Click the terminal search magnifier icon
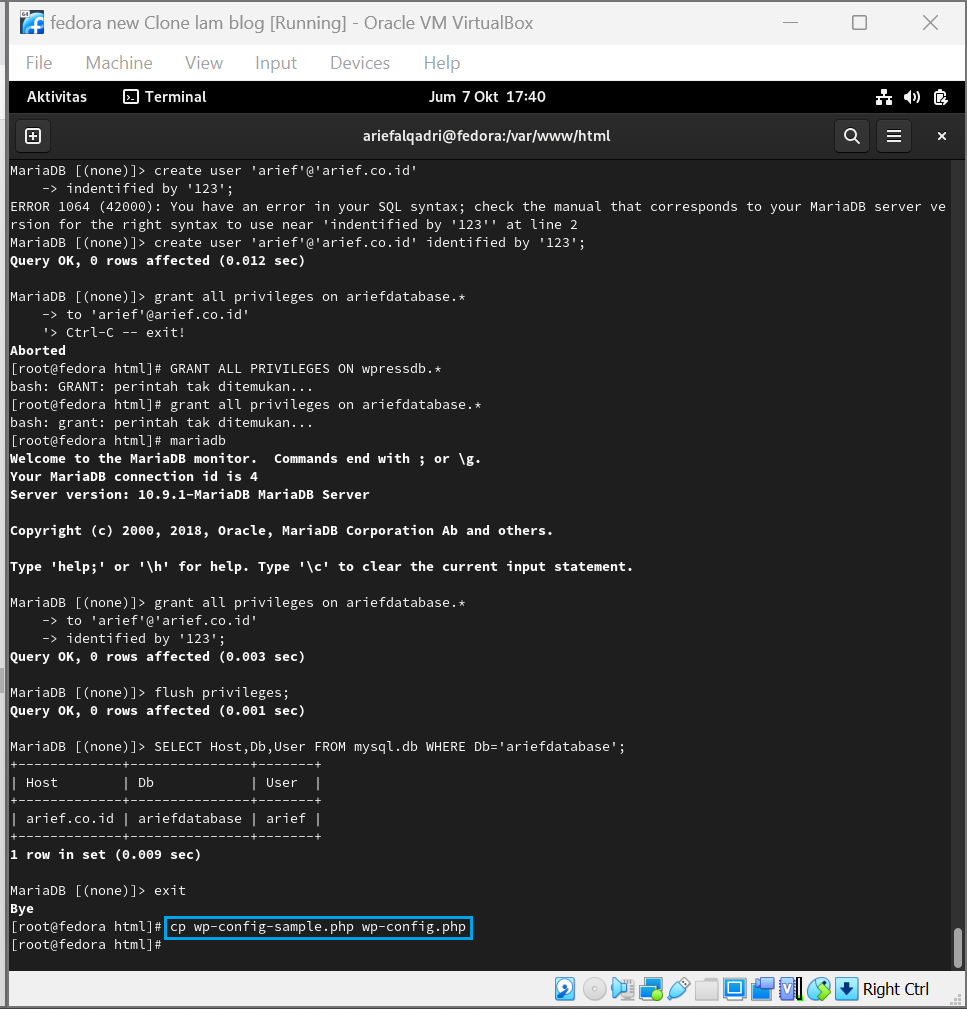The height and width of the screenshot is (1009, 967). click(851, 136)
